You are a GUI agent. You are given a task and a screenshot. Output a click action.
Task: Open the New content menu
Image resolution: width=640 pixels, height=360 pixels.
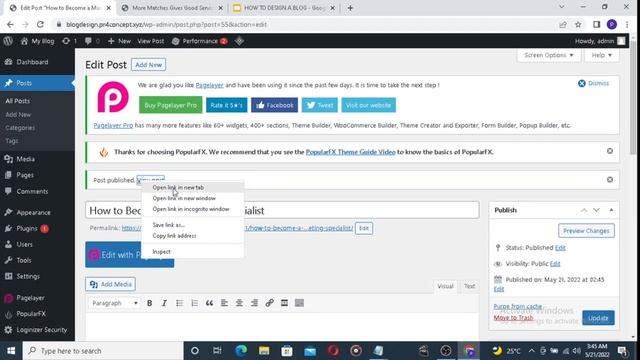point(119,41)
